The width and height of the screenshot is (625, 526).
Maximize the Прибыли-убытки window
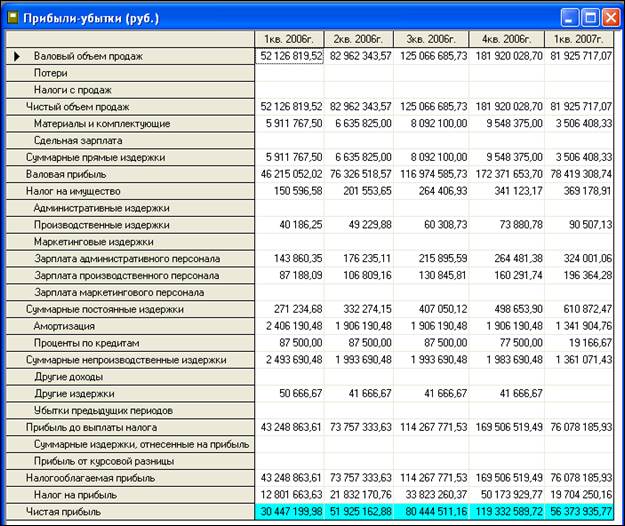pyautogui.click(x=590, y=18)
